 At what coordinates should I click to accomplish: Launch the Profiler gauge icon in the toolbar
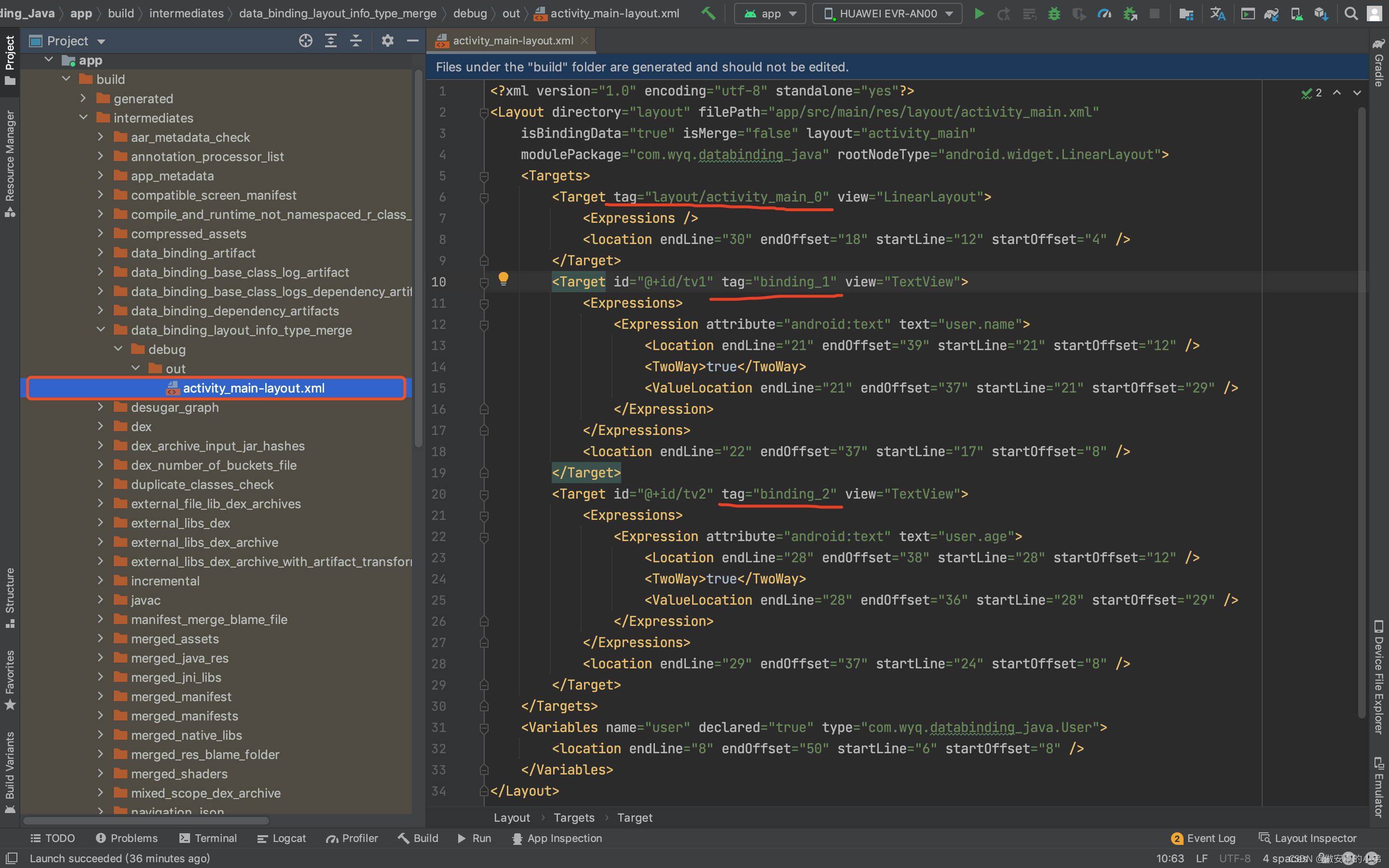point(1105,13)
